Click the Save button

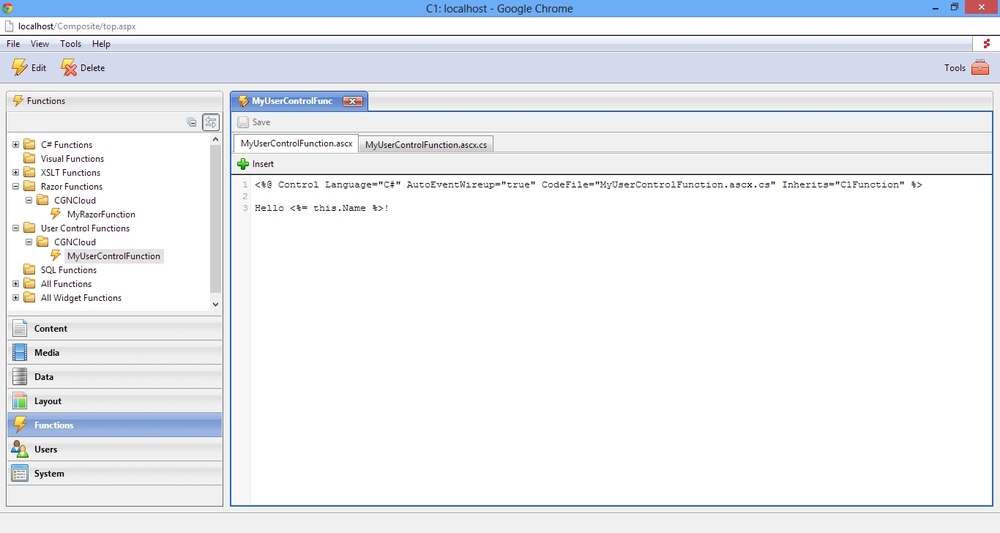point(254,122)
